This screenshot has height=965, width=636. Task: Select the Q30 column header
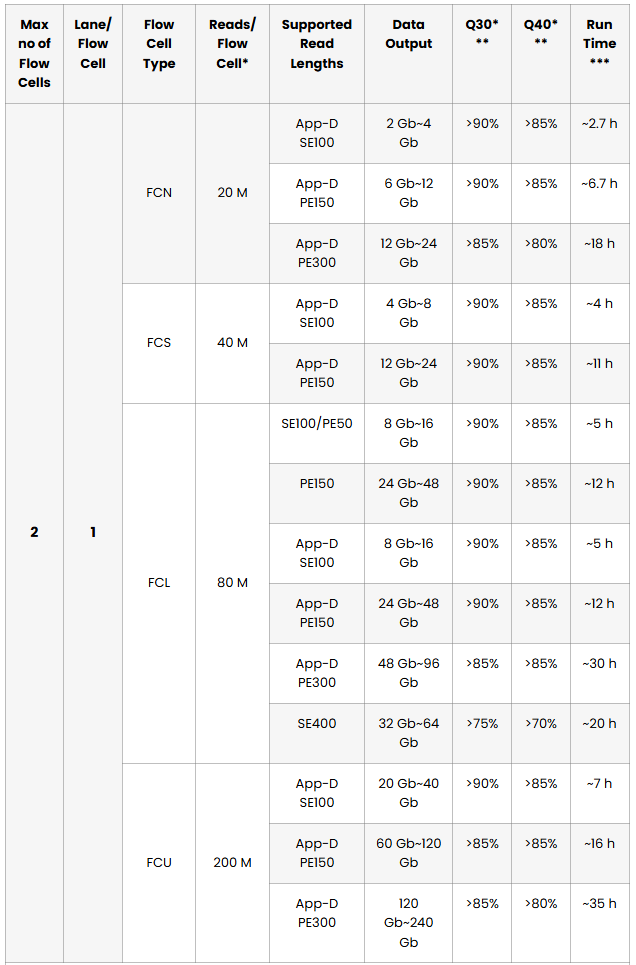point(482,54)
